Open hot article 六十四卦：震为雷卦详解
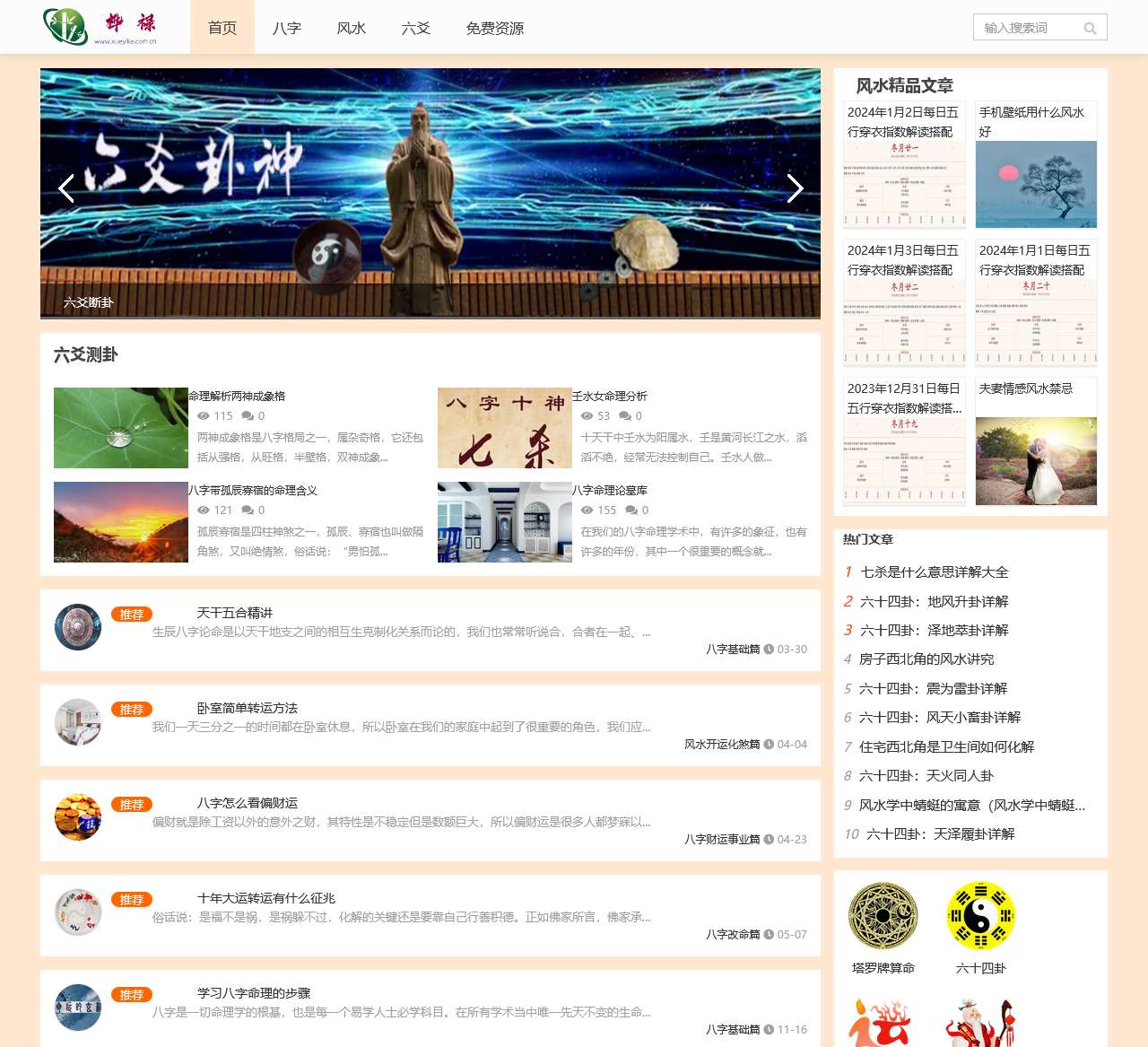The image size is (1148, 1047). (x=934, y=688)
